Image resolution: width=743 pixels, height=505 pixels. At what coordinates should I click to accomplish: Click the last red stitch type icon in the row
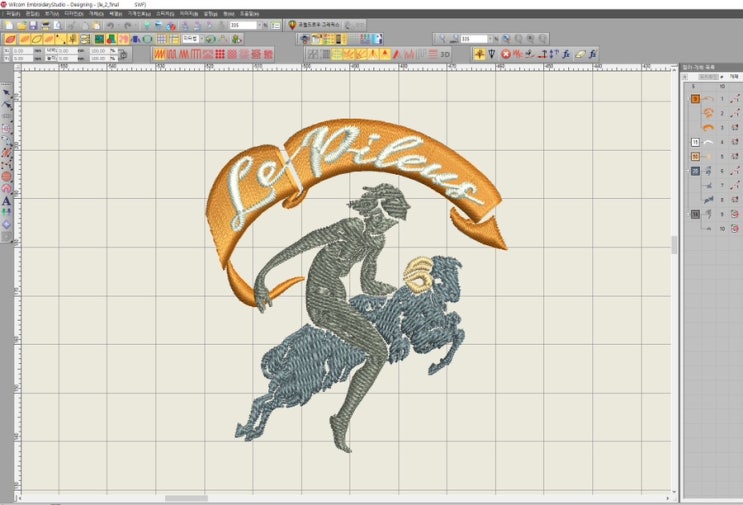[268, 54]
